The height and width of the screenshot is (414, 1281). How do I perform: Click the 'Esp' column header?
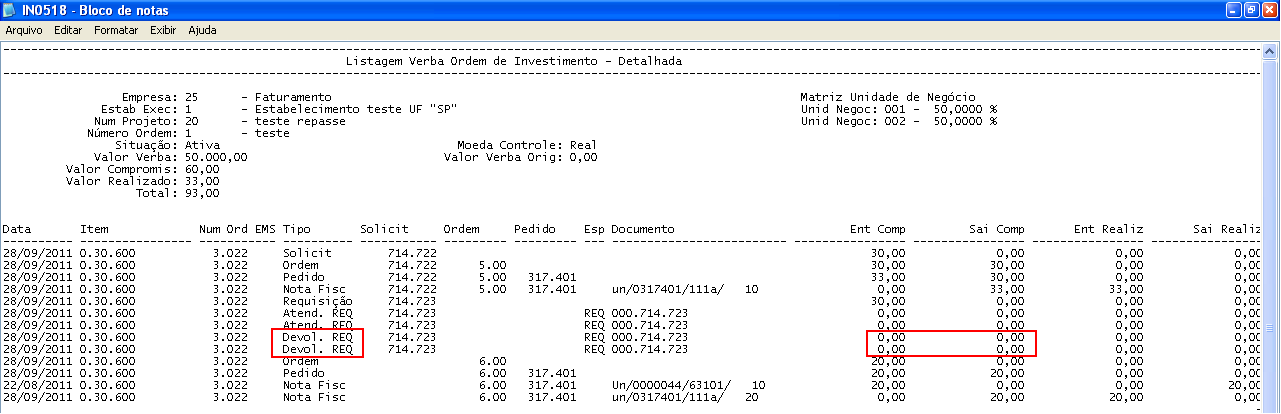(x=594, y=230)
